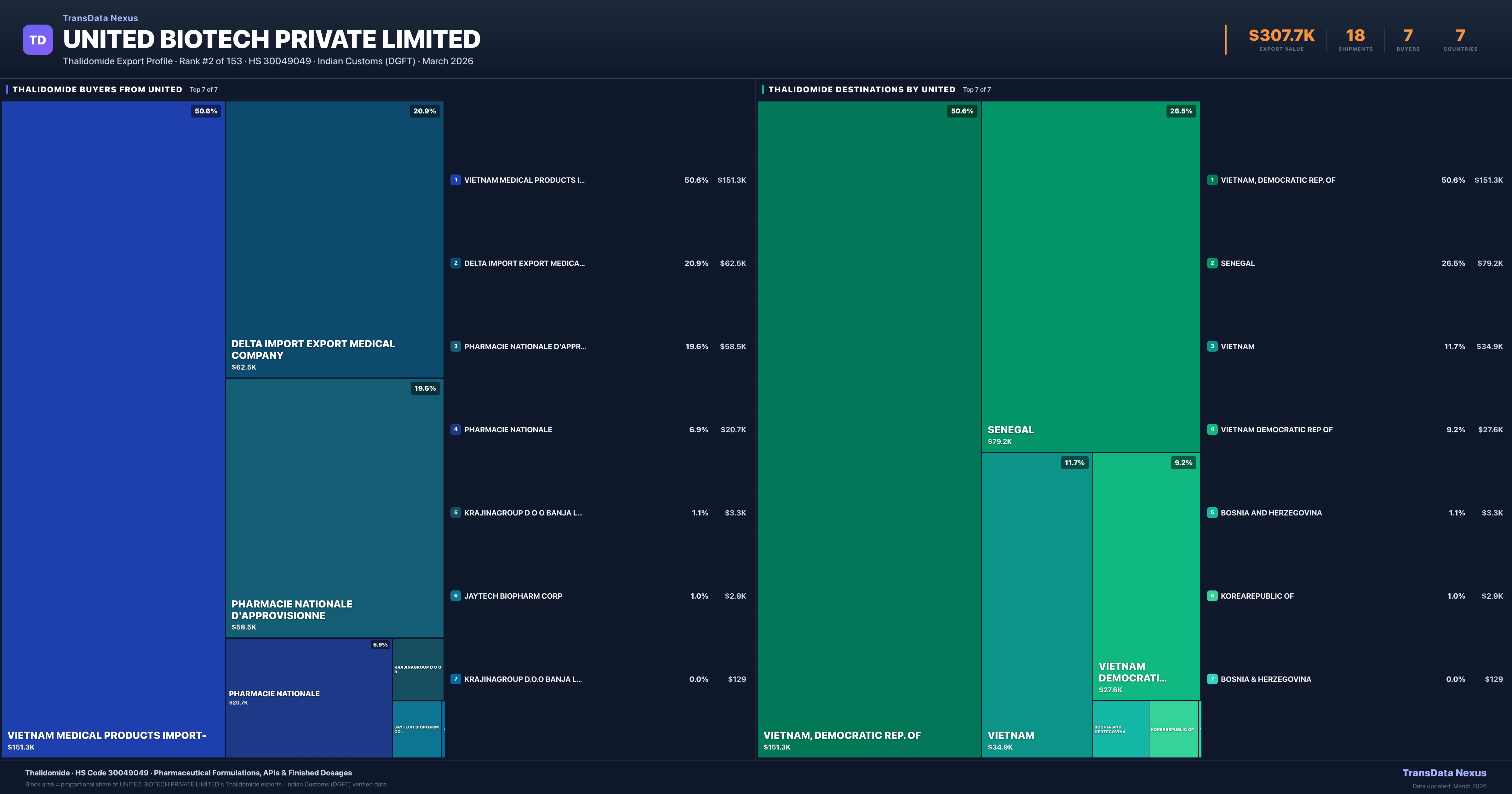Click green badge 5 beside Bosnia and Herzegovina
Image resolution: width=1512 pixels, height=794 pixels.
[x=1212, y=513]
